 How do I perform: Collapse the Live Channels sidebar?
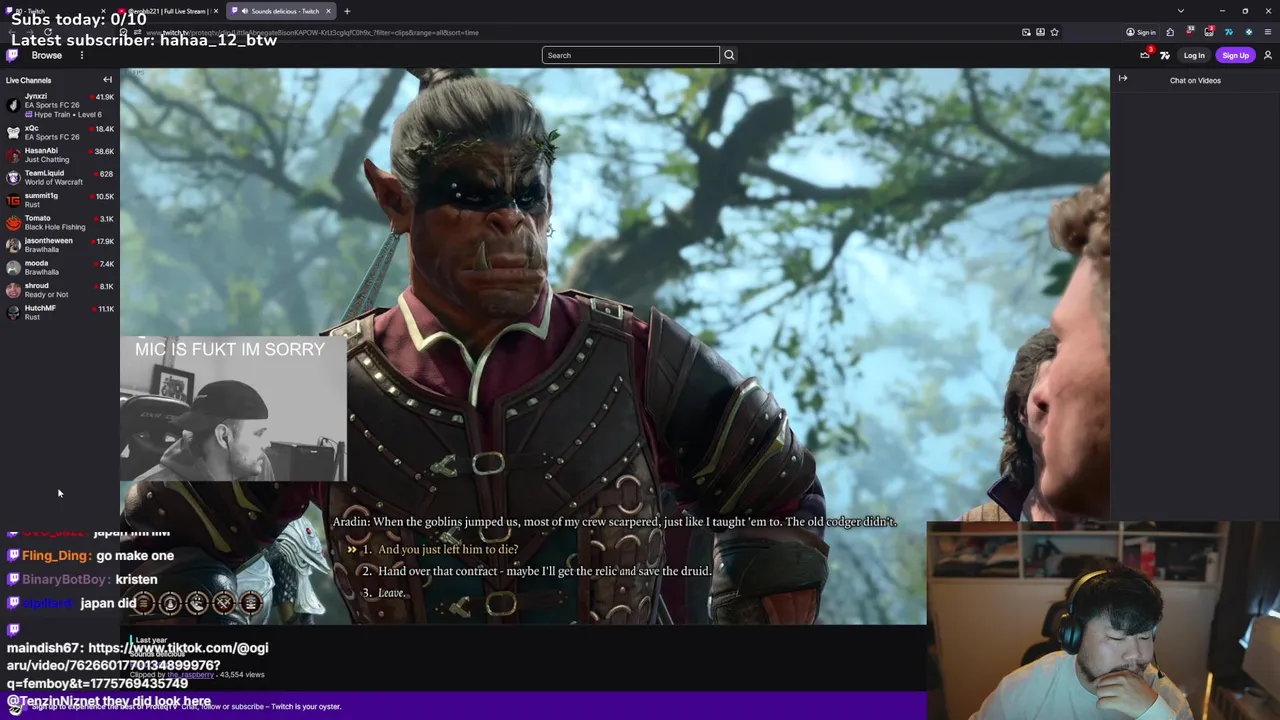coord(107,80)
